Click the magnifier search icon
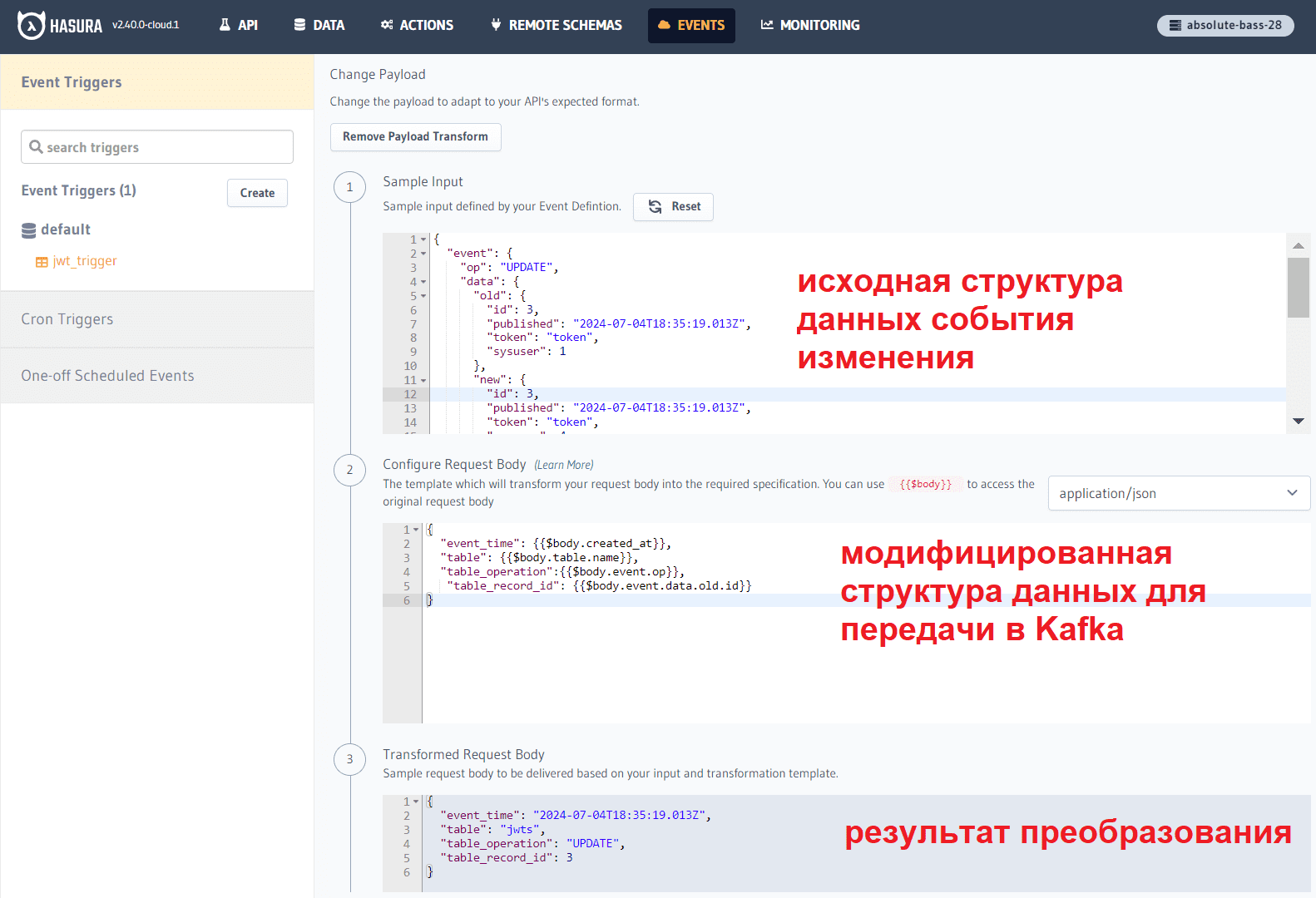This screenshot has height=898, width=1316. pyautogui.click(x=36, y=147)
